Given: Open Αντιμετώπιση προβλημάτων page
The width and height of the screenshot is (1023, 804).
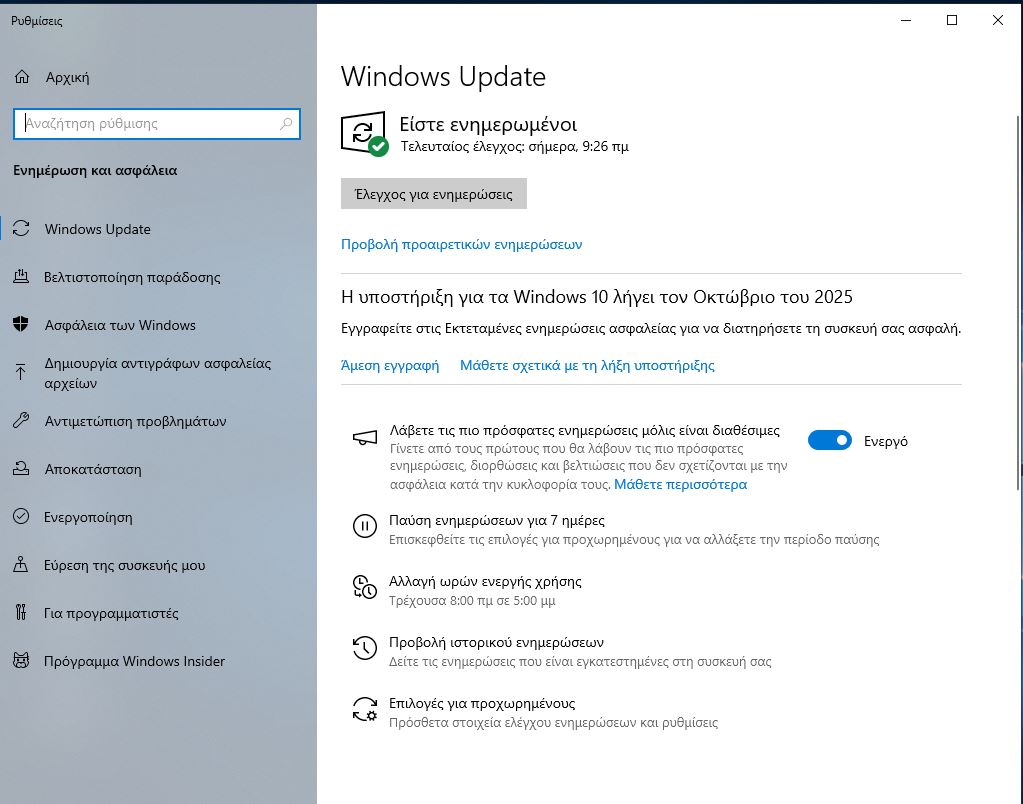Looking at the screenshot, I should pyautogui.click(x=159, y=420).
